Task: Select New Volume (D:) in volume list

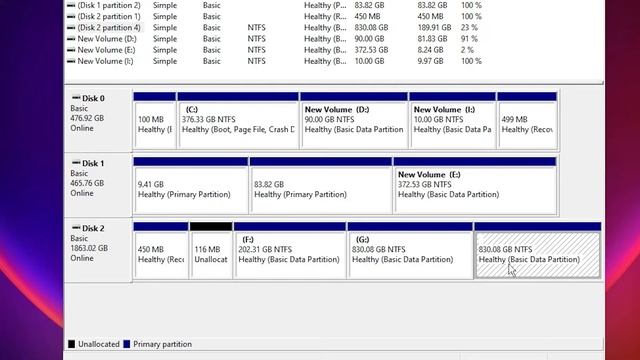Action: (107, 39)
